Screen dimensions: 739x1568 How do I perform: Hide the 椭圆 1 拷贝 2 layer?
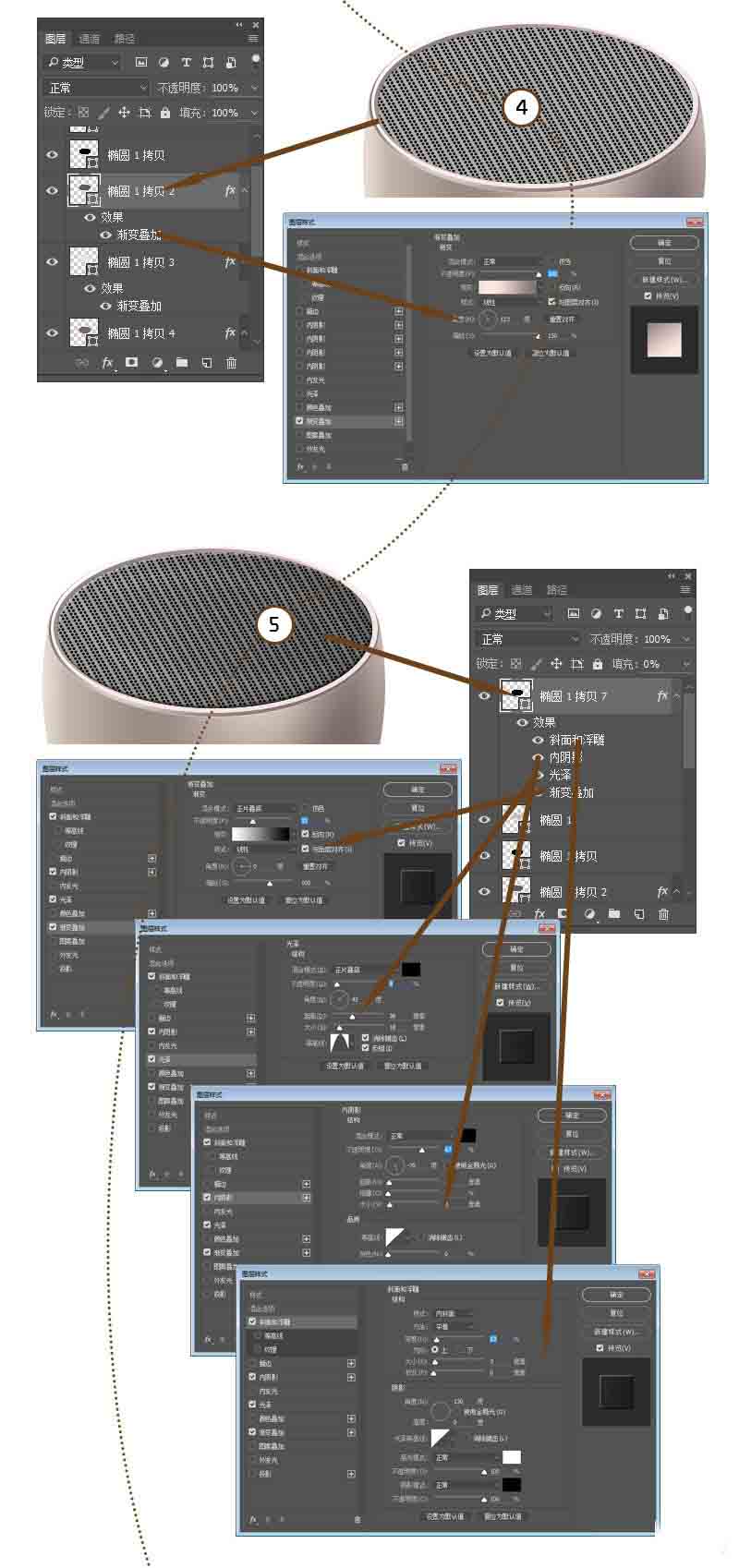coord(53,190)
